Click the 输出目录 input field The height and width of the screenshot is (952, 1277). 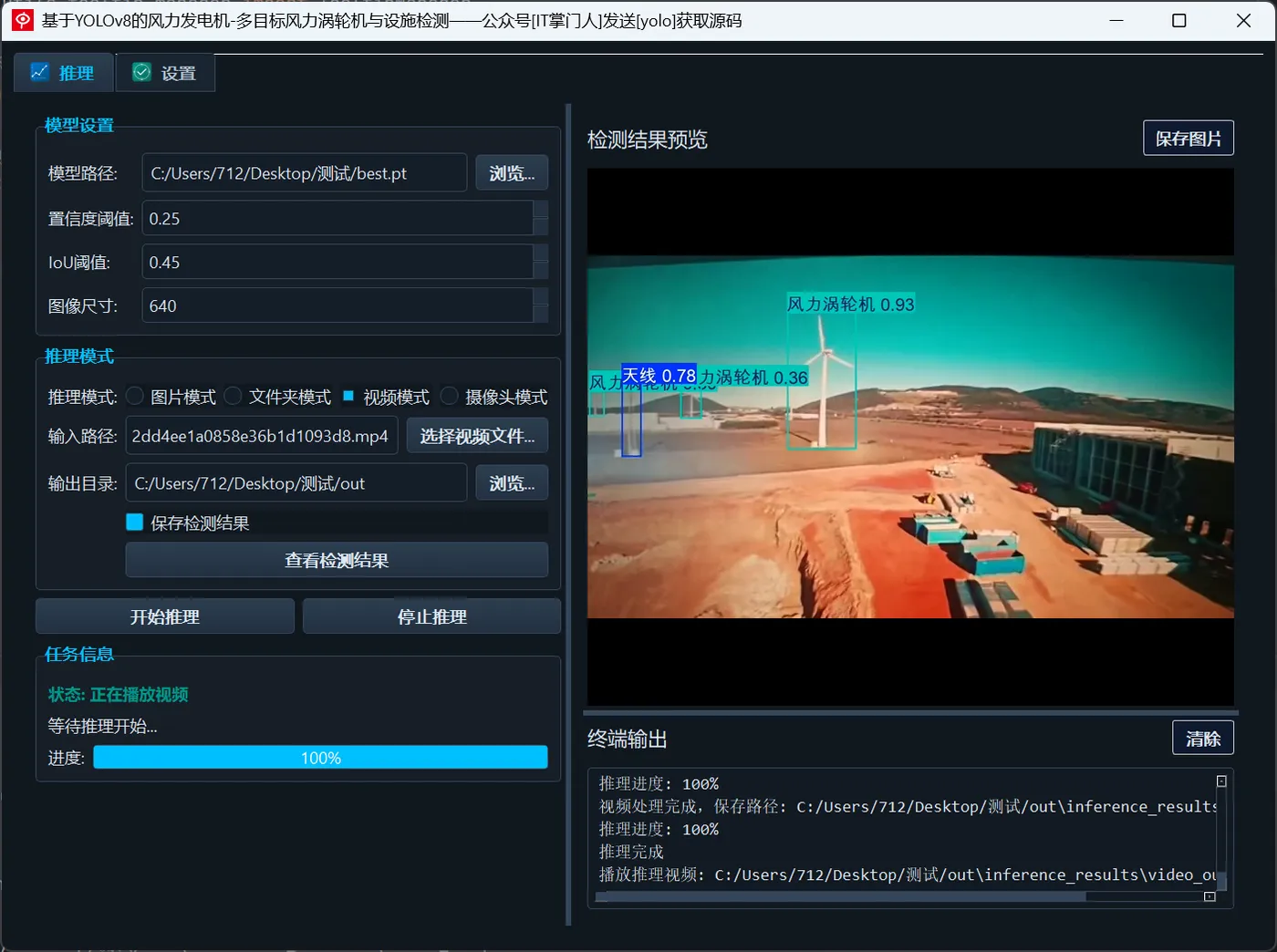(296, 483)
